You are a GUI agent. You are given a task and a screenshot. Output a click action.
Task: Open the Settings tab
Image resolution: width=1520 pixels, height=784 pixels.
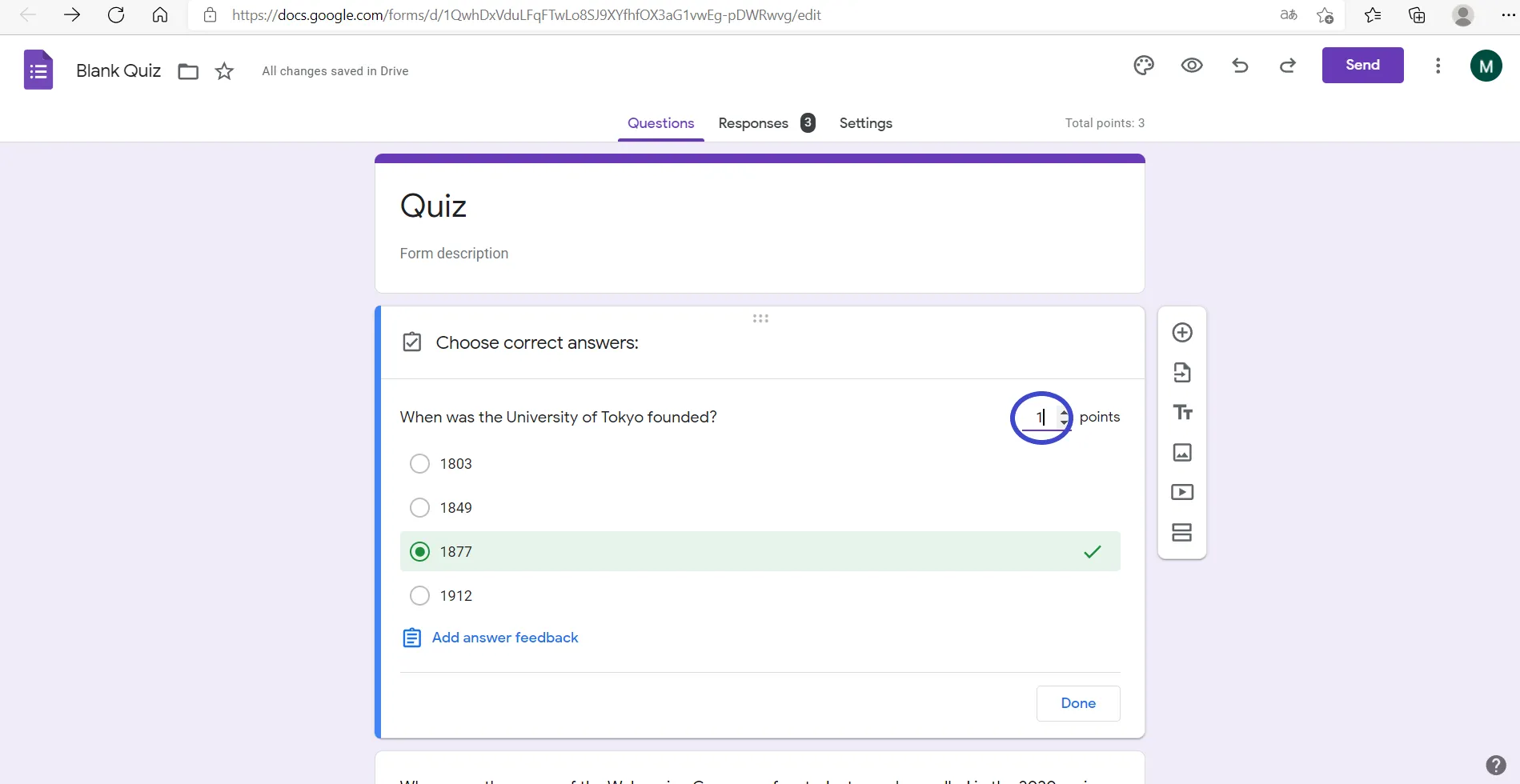[865, 123]
